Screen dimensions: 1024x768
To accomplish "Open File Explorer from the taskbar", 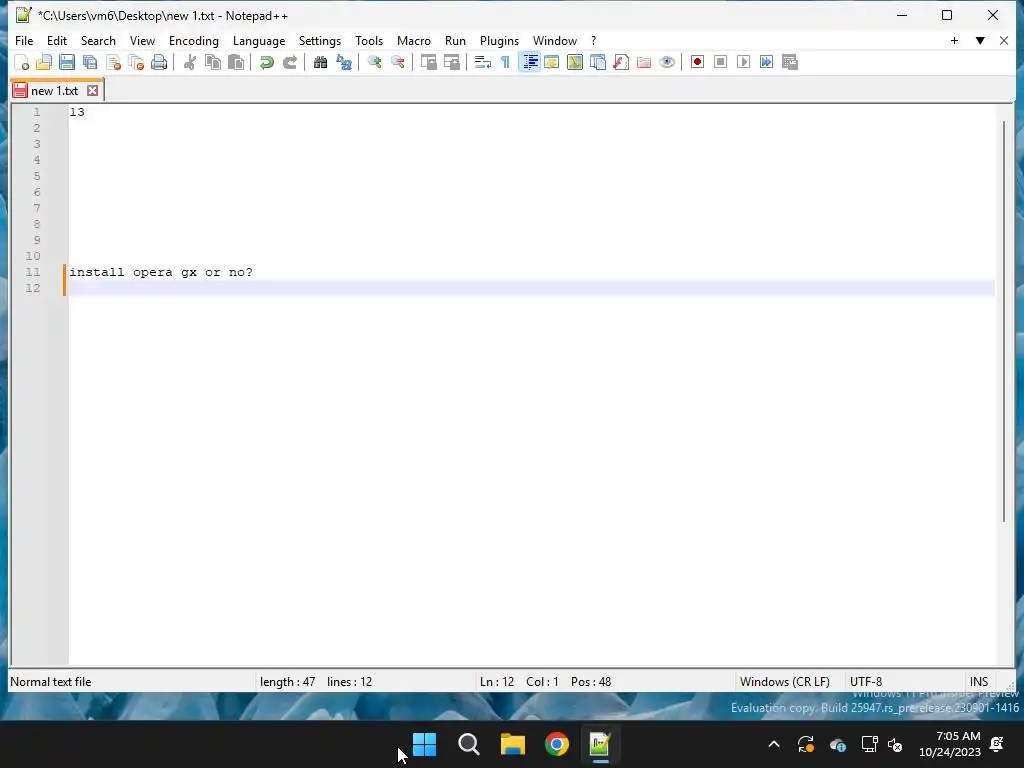I will (x=513, y=744).
